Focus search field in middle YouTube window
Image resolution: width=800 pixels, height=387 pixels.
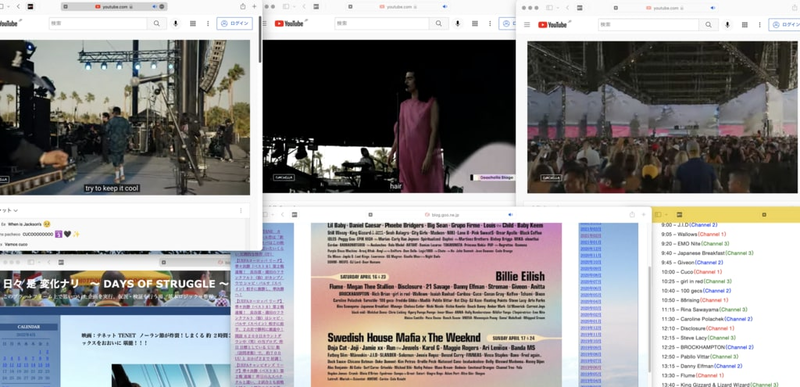click(x=382, y=23)
